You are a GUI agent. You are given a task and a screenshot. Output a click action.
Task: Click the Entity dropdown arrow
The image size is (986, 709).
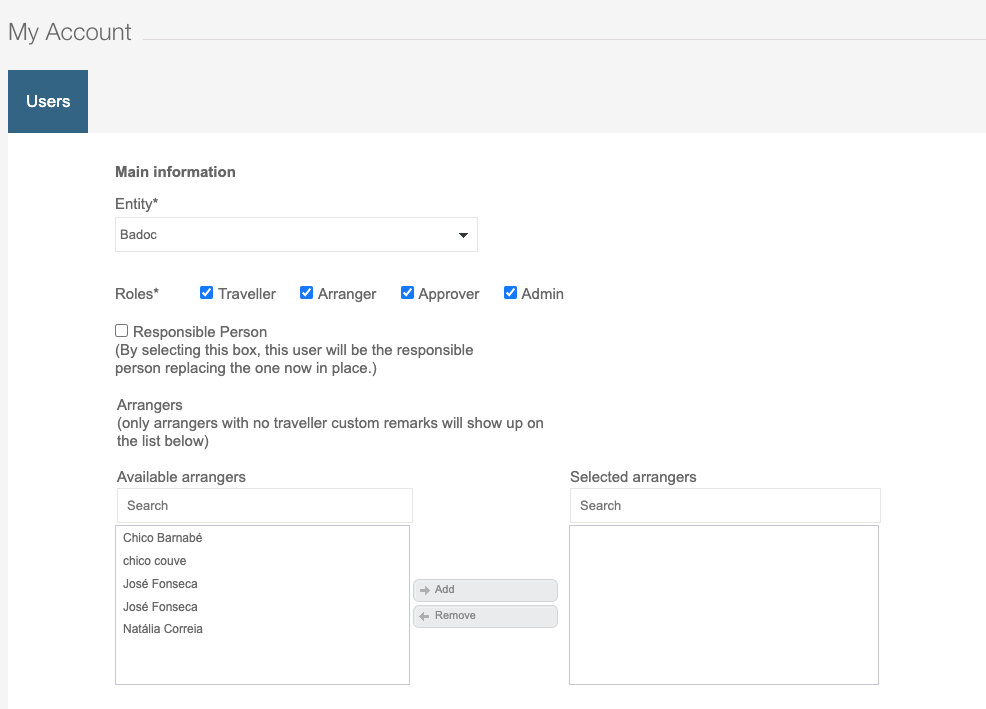click(463, 235)
